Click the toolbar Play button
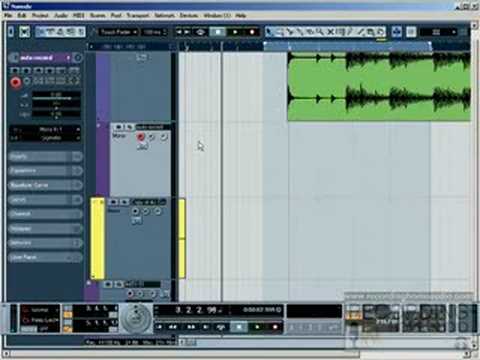This screenshot has height=360, width=480. click(x=235, y=32)
